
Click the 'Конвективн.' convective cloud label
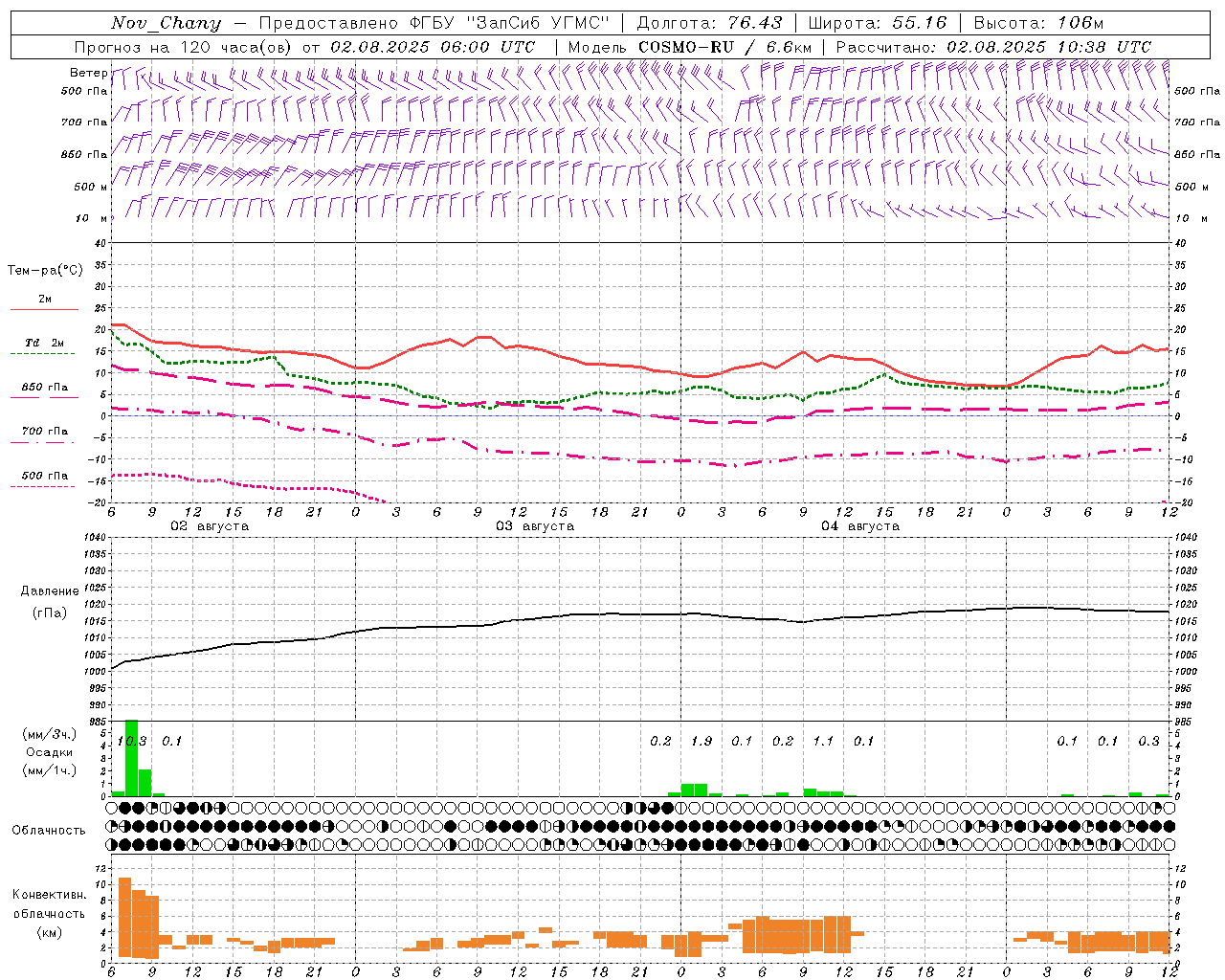coord(49,895)
